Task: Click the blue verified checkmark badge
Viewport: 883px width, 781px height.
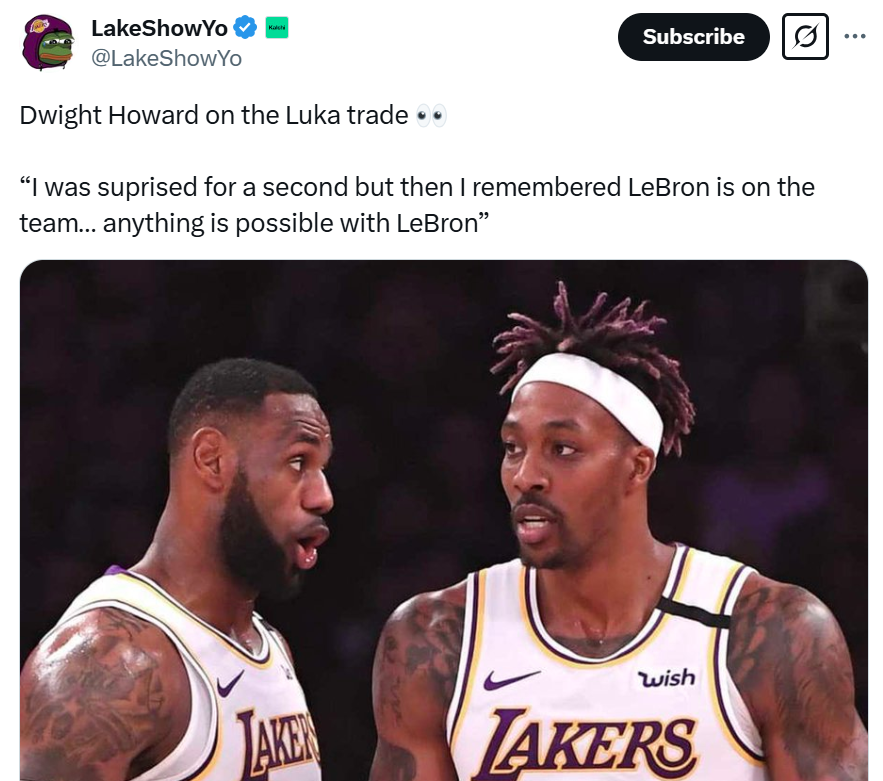Action: pyautogui.click(x=245, y=28)
